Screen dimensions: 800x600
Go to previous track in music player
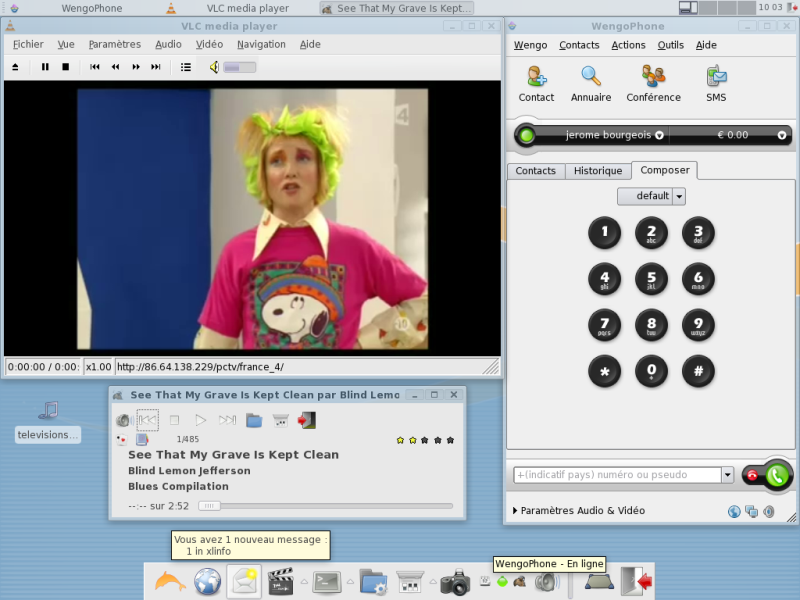coord(147,420)
